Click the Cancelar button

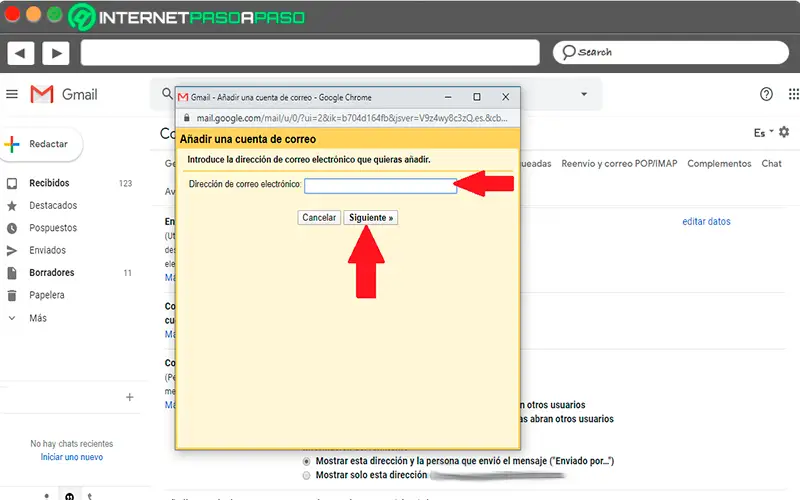pyautogui.click(x=319, y=217)
